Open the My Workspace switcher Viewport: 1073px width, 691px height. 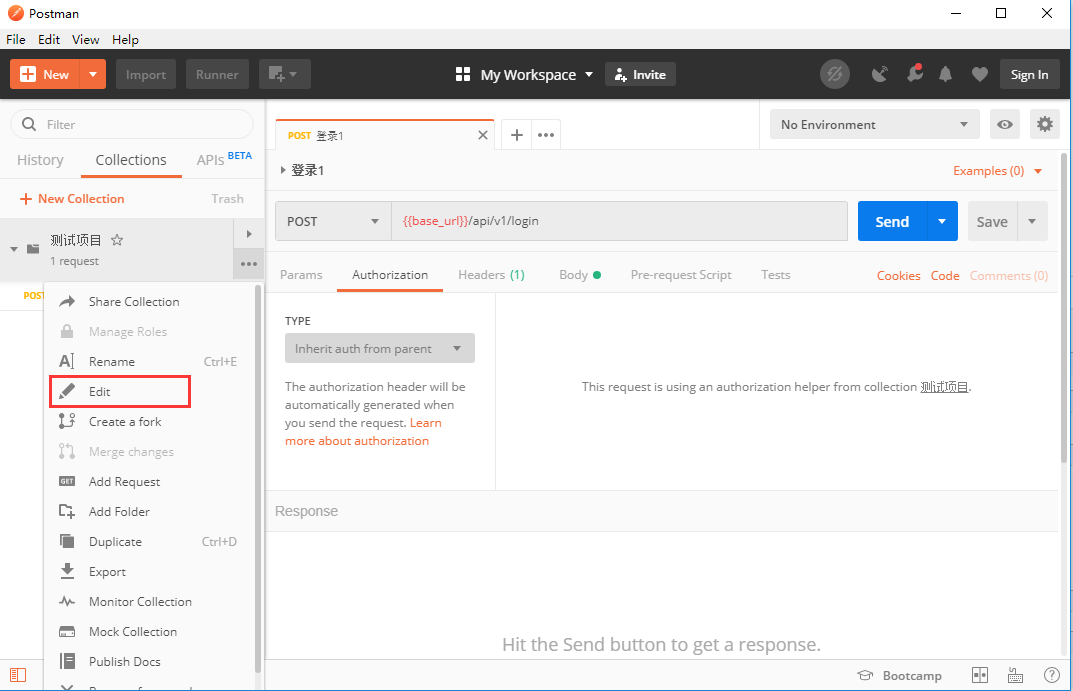[525, 75]
